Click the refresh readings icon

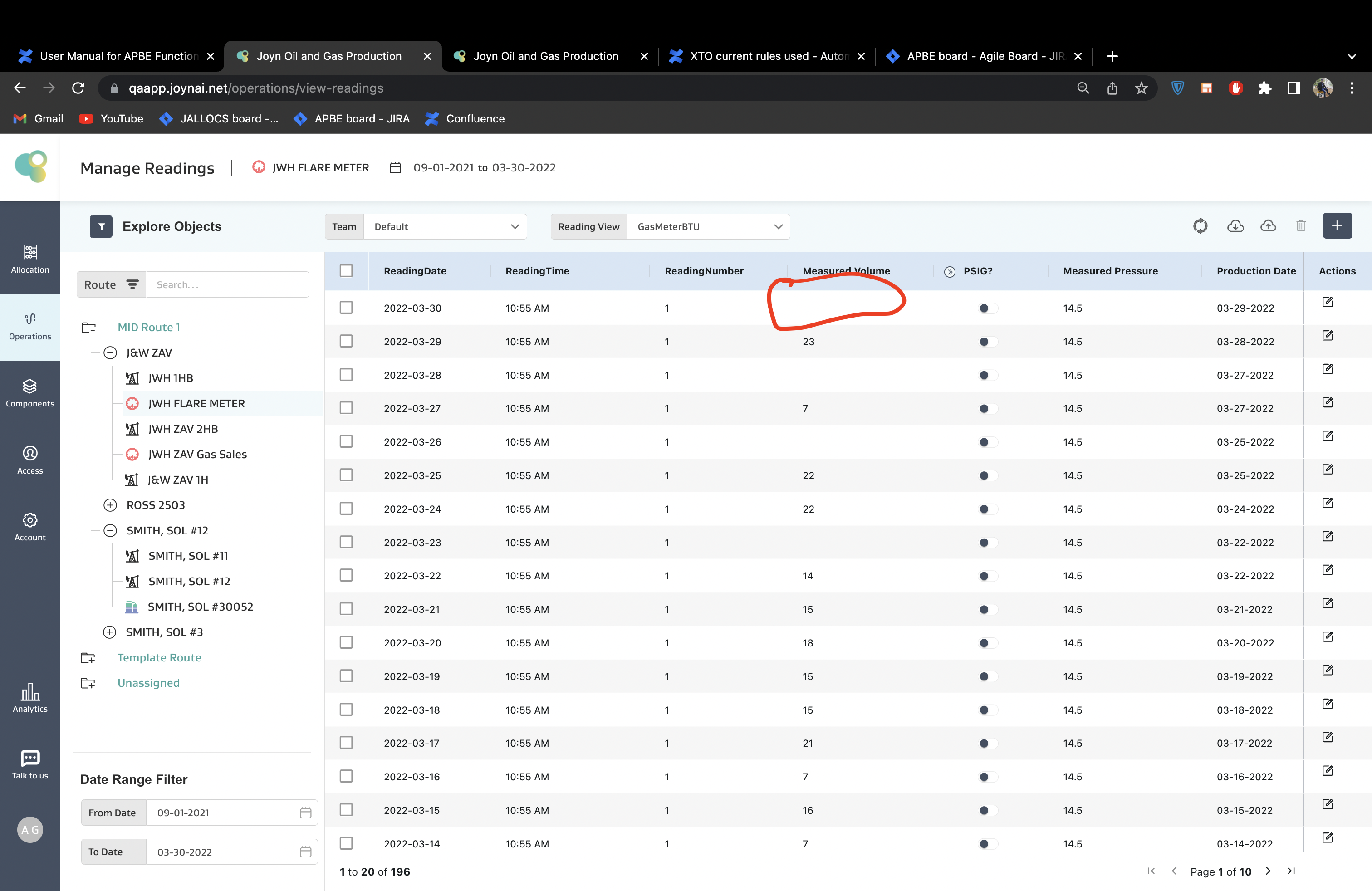[x=1200, y=226]
